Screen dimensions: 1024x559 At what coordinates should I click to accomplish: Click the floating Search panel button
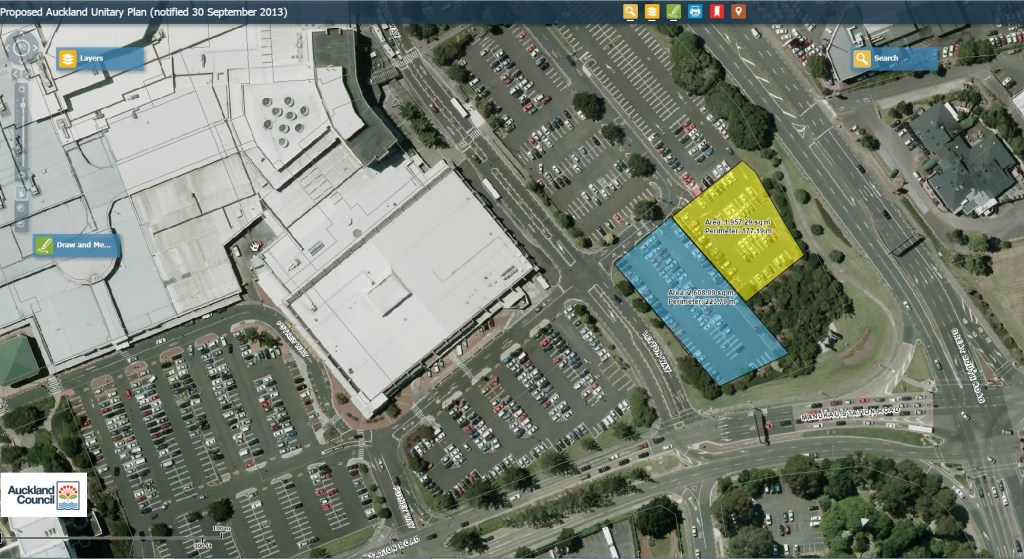(x=895, y=59)
